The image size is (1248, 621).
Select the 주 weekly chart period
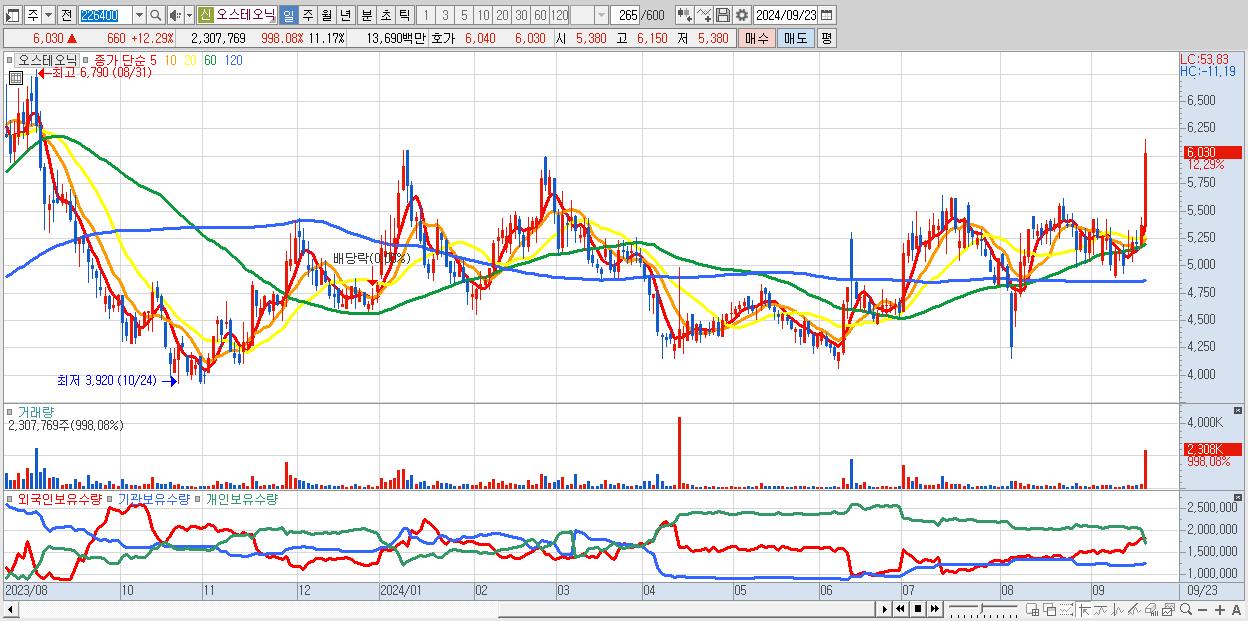point(307,15)
